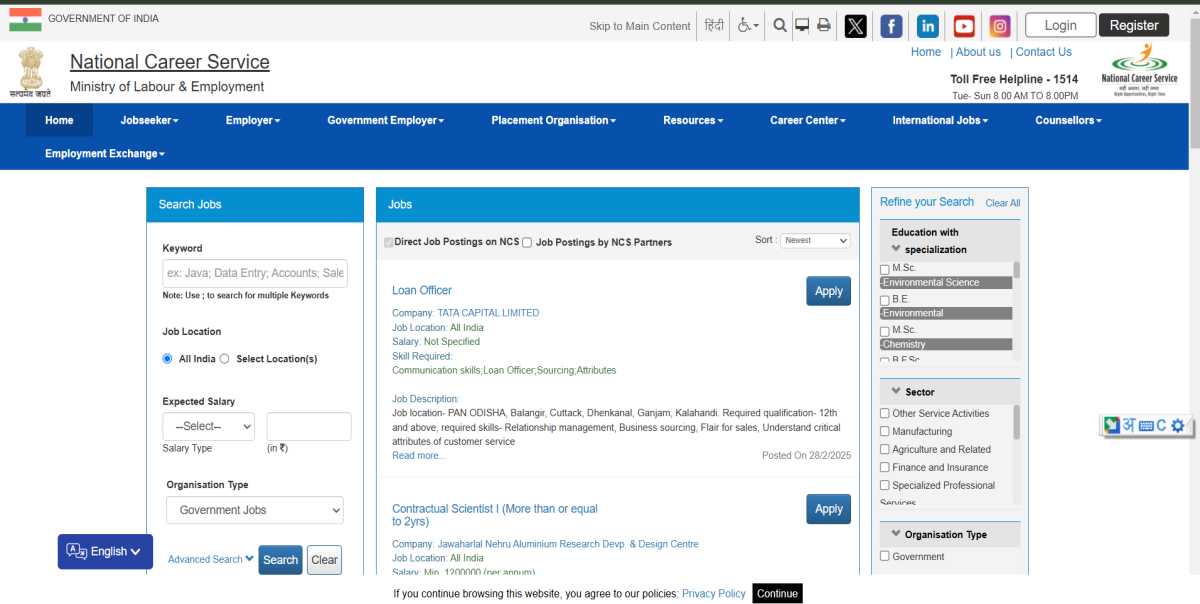Click the Education specialization list scrollbar

(x=1017, y=310)
